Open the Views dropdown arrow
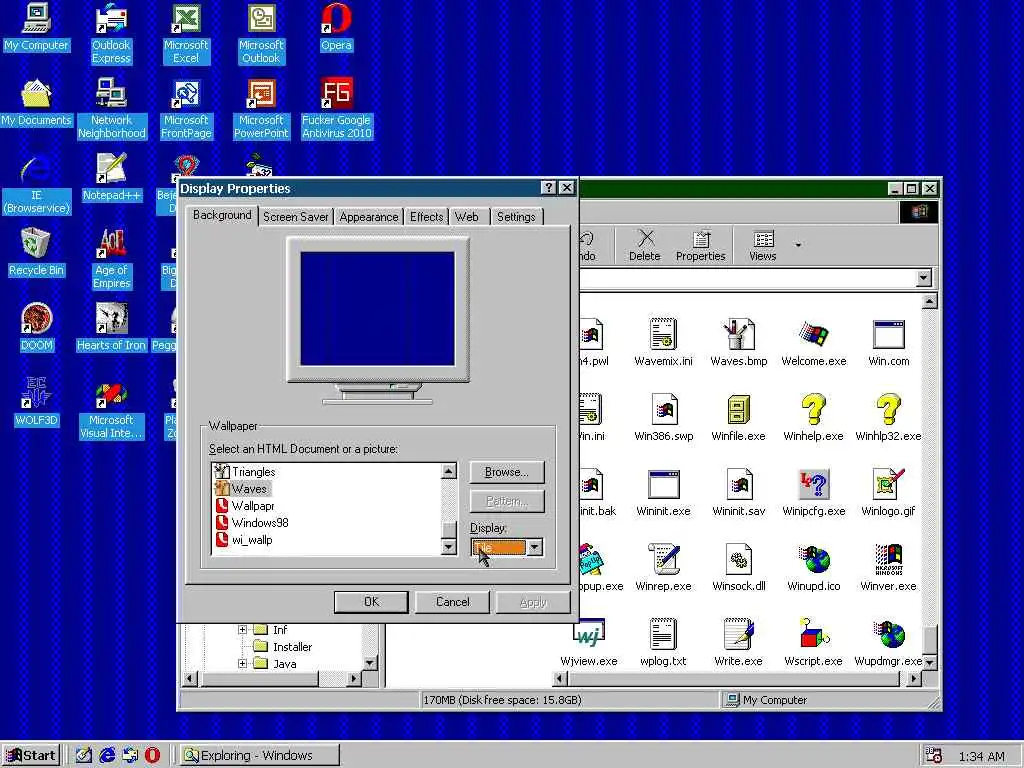Screen dimensions: 1024x768 coord(798,246)
